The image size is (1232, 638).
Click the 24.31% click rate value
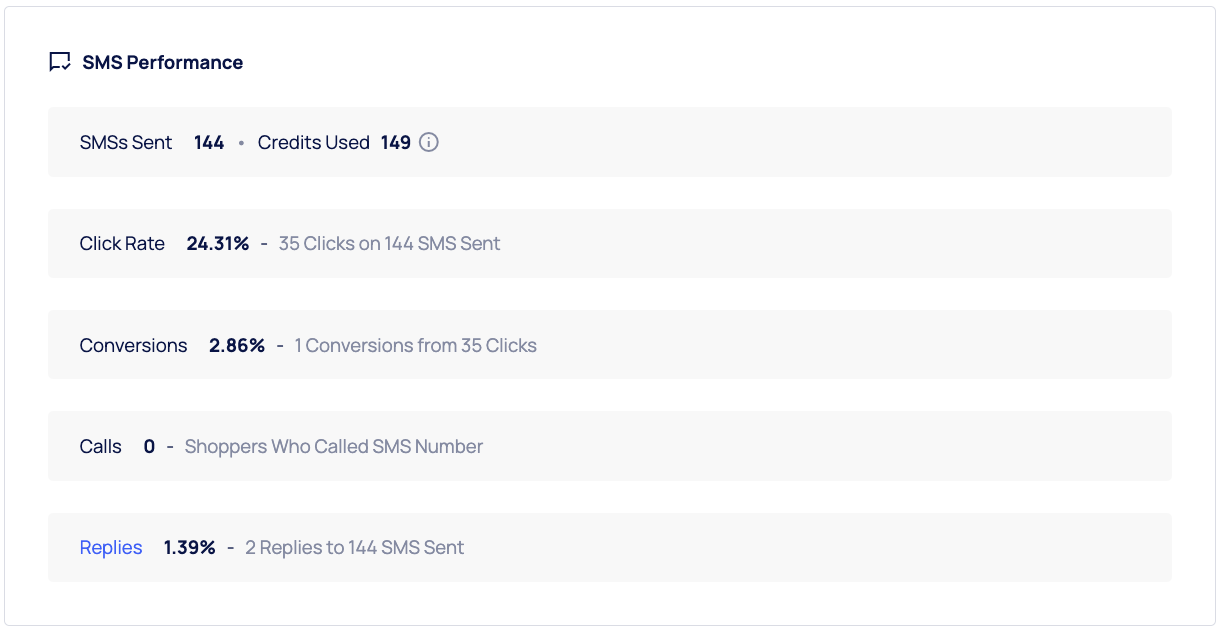click(218, 243)
